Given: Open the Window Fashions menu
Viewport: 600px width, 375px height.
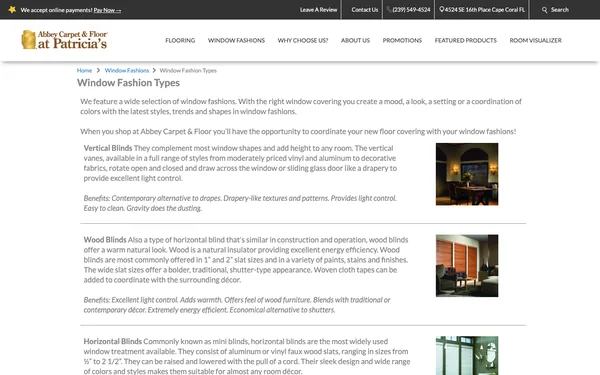Looking at the screenshot, I should [x=236, y=41].
